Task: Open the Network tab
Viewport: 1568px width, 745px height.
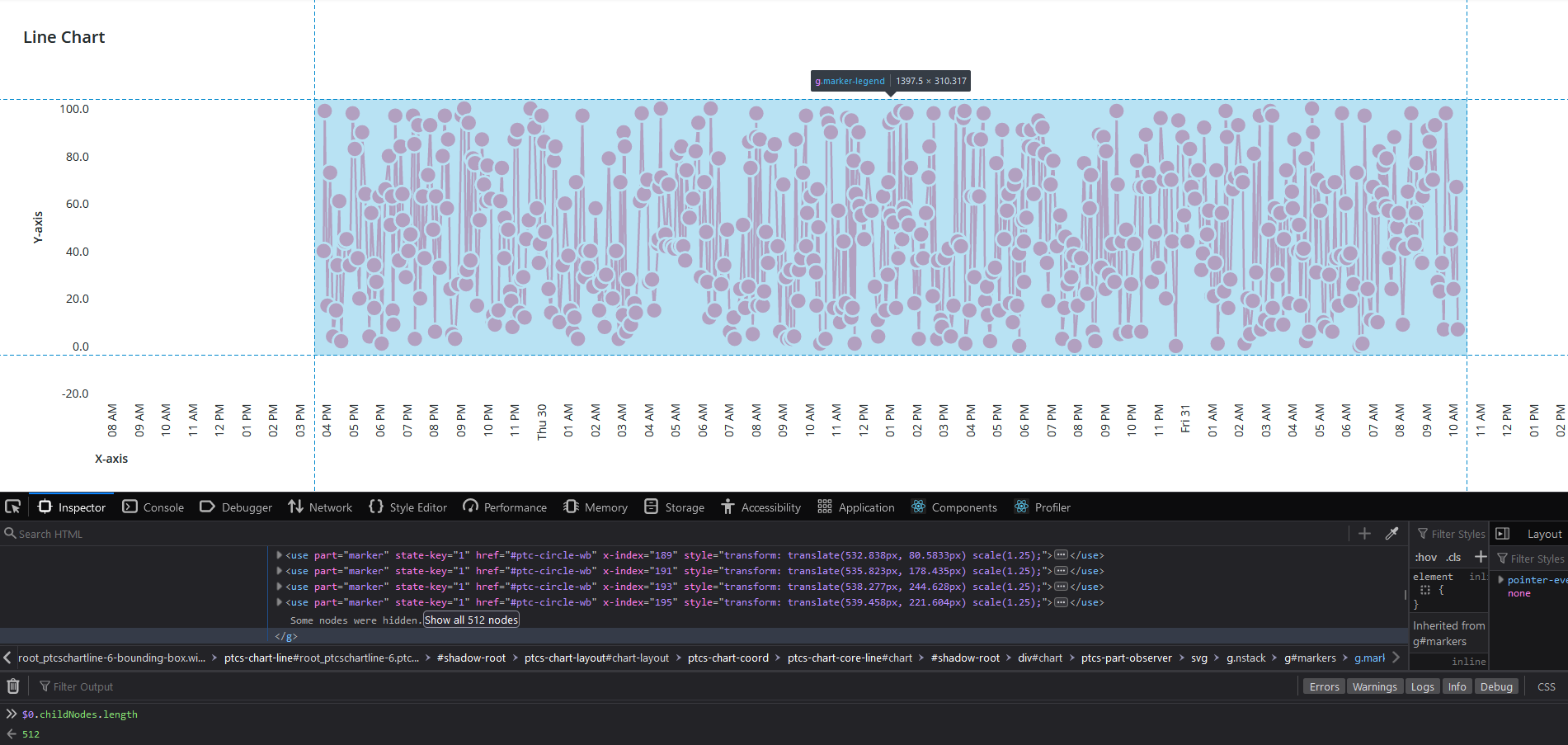Action: point(320,507)
